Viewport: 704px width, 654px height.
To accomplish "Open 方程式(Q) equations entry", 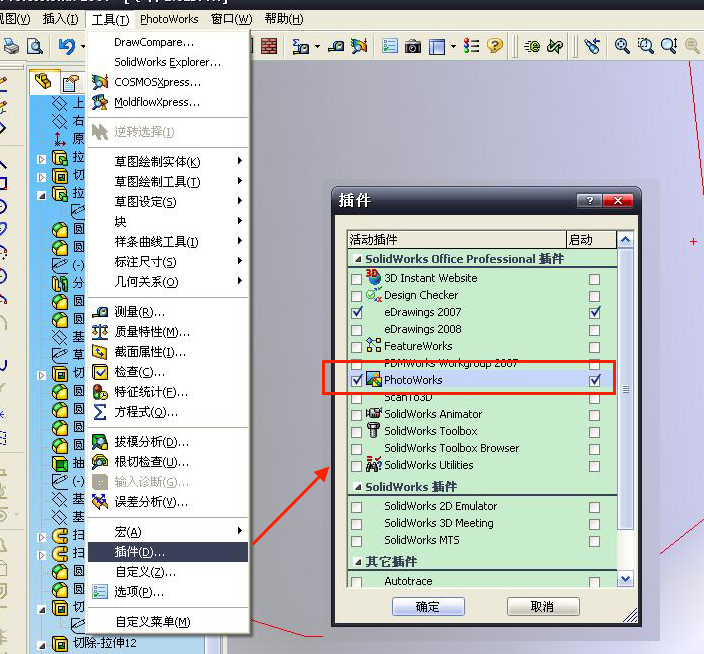I will click(x=146, y=412).
